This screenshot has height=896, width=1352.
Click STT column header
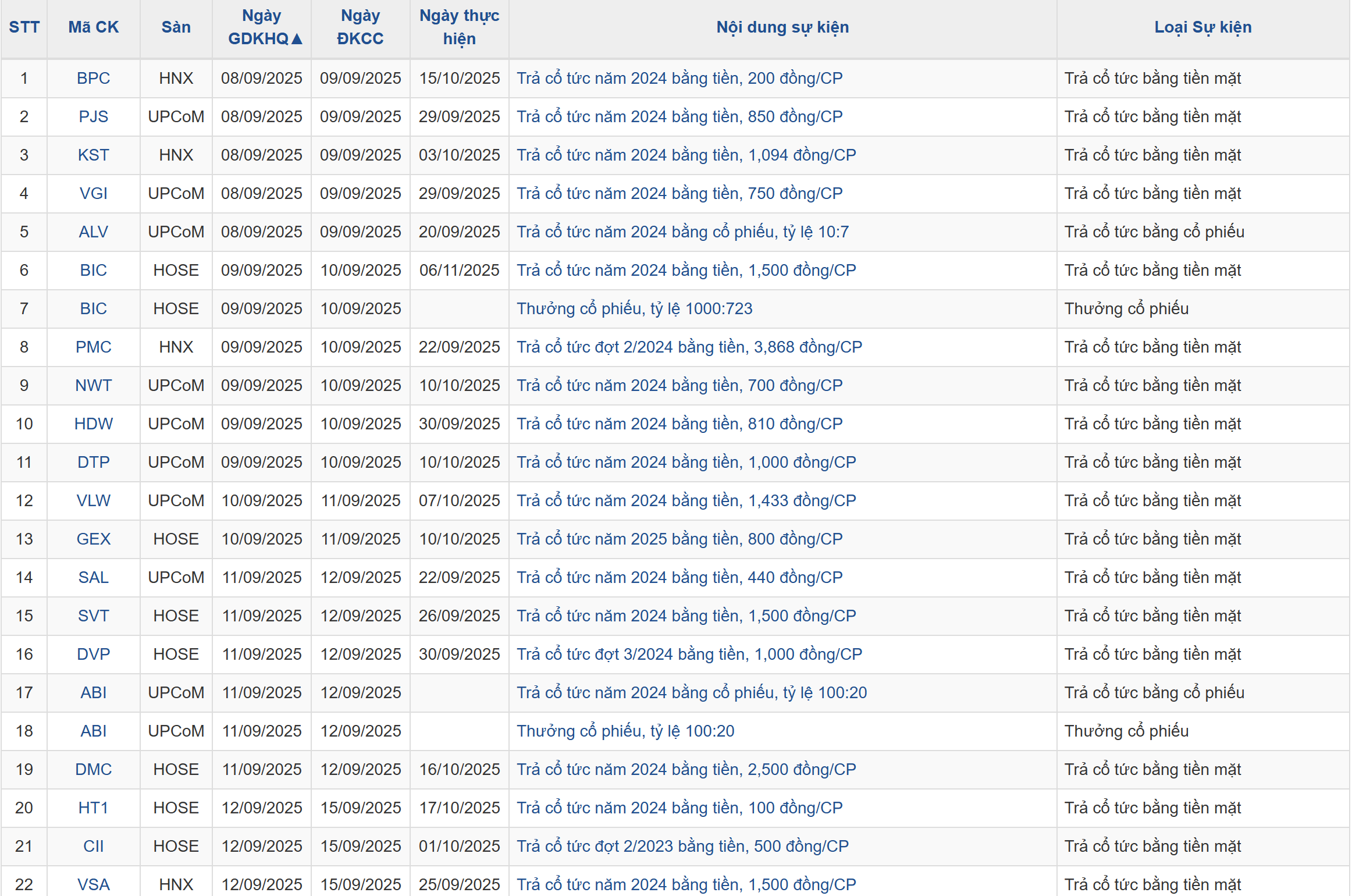(24, 27)
